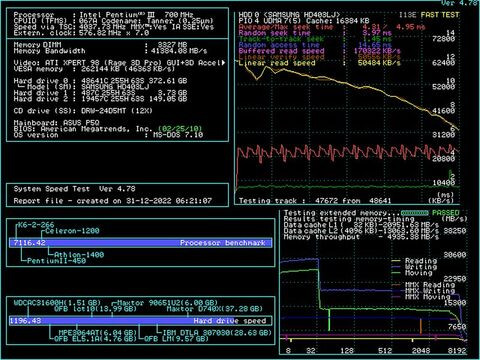Select the MMX Writing legend entry
480x360 pixels.
(424, 291)
